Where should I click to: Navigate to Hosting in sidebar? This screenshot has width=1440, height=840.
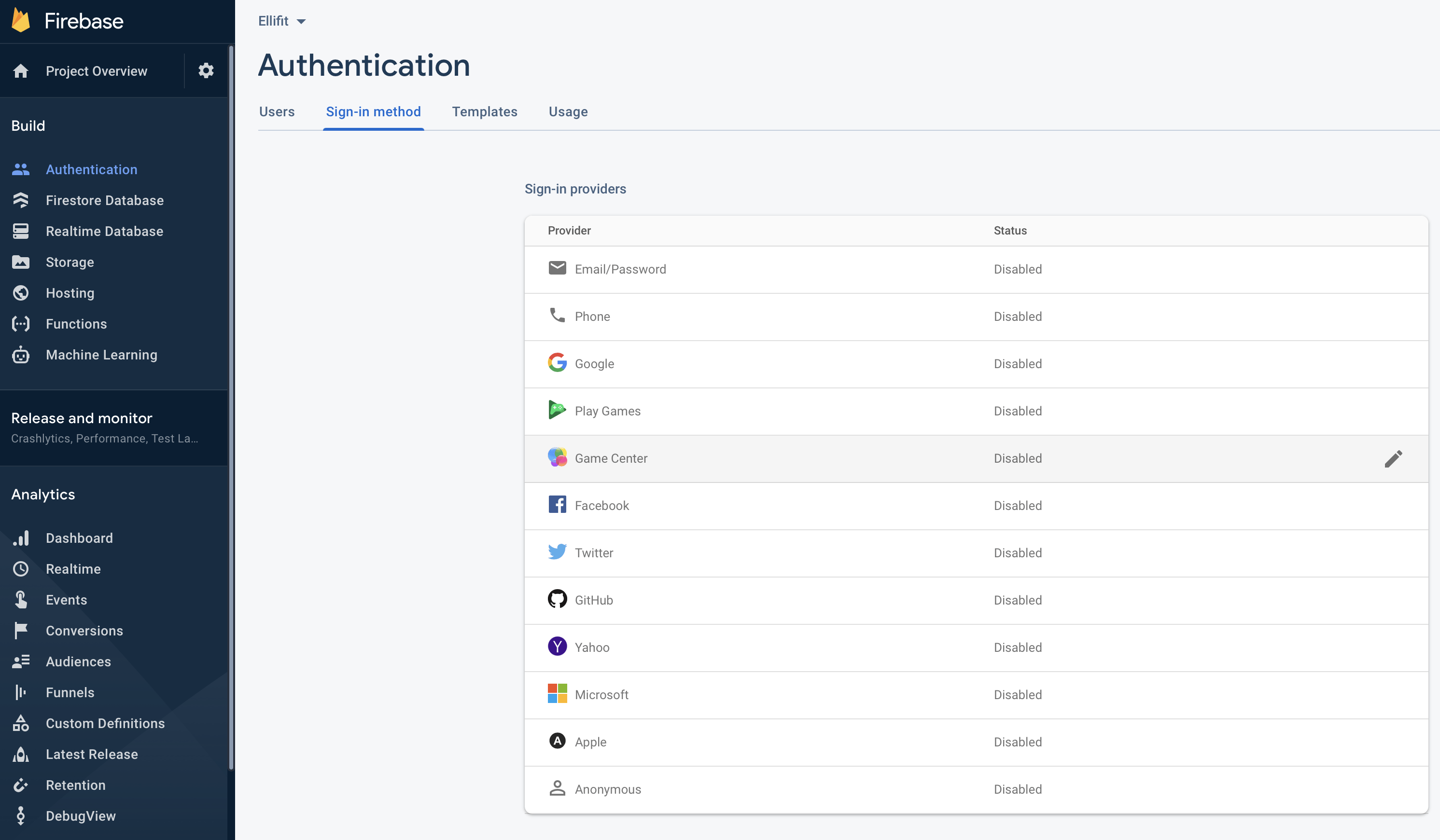pos(70,293)
